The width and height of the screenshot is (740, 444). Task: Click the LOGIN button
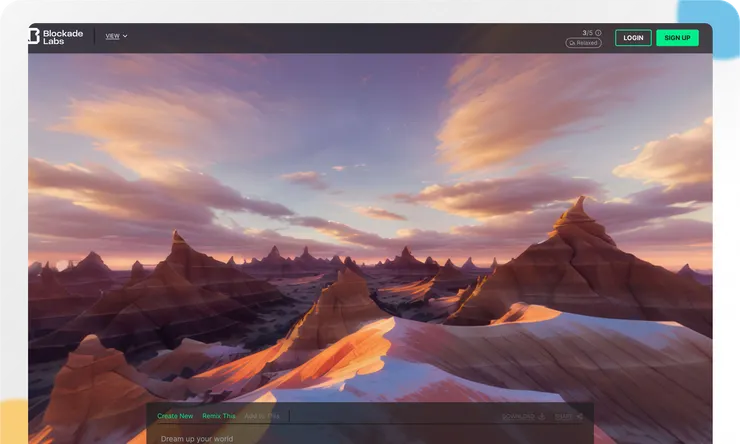(633, 38)
